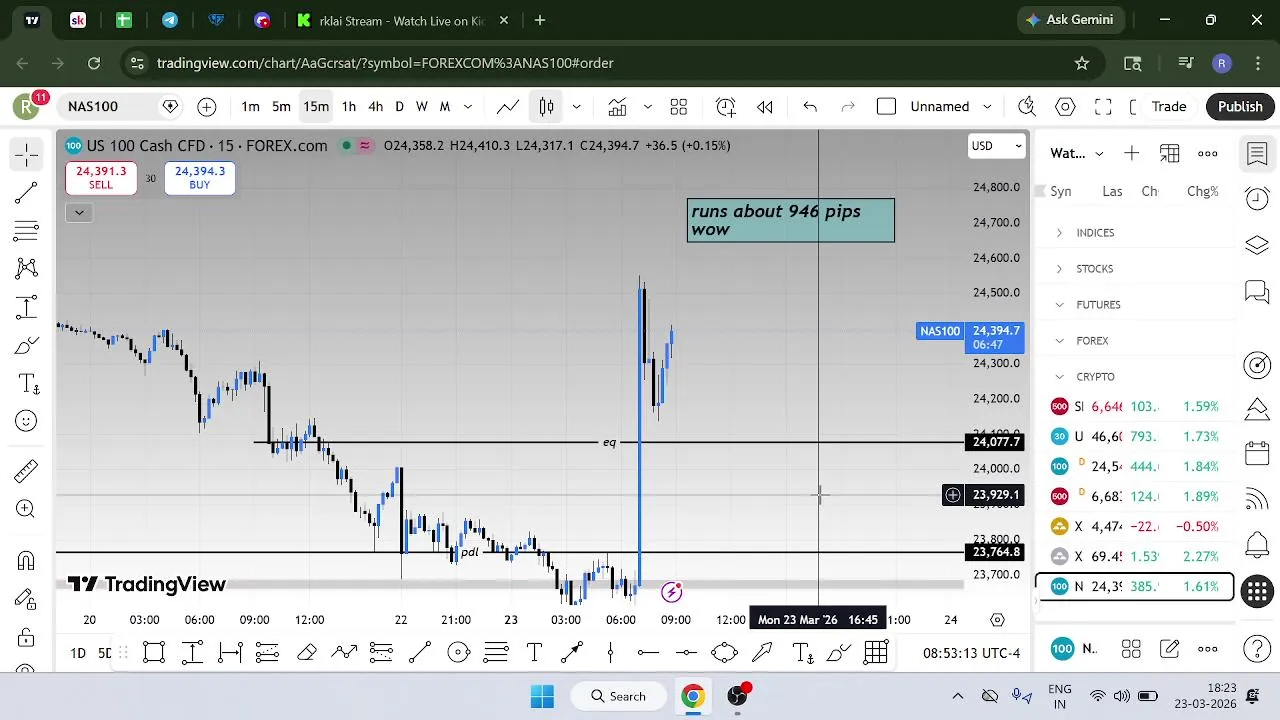Select the text annotation tool in left sidebar
The height and width of the screenshot is (720, 1280).
(27, 384)
